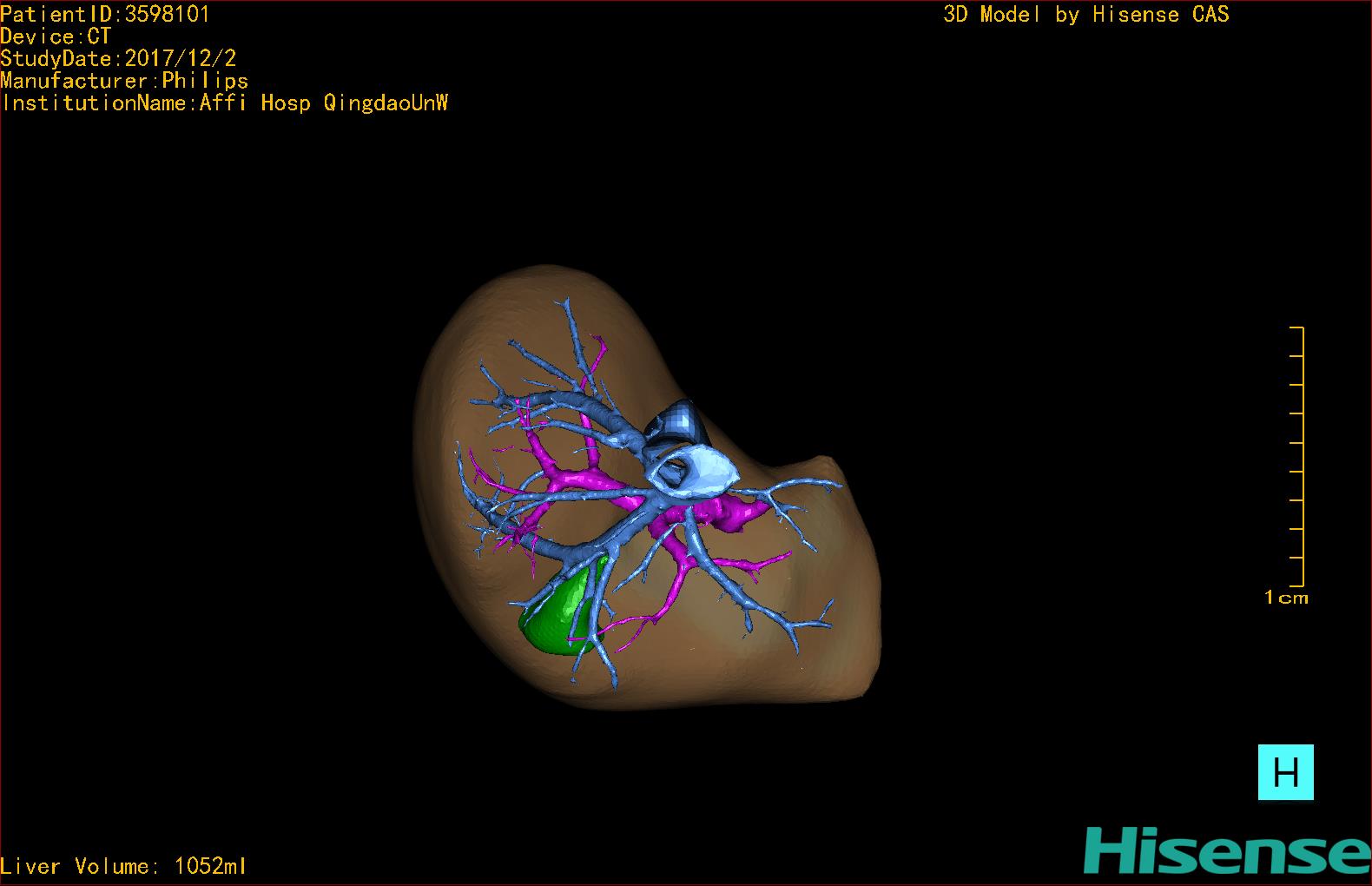Viewport: 1372px width, 886px height.
Task: Select the Manufacturer:Philips label
Action: (124, 81)
